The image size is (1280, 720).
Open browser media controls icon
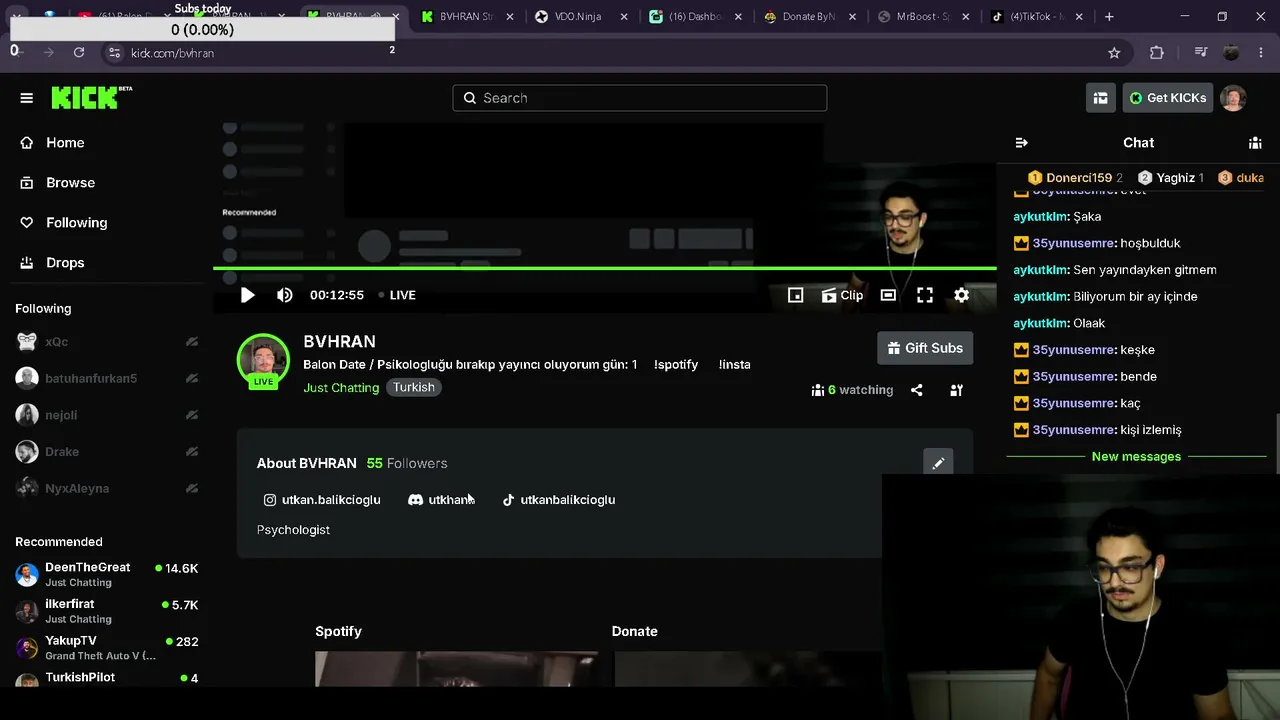pyautogui.click(x=1201, y=53)
